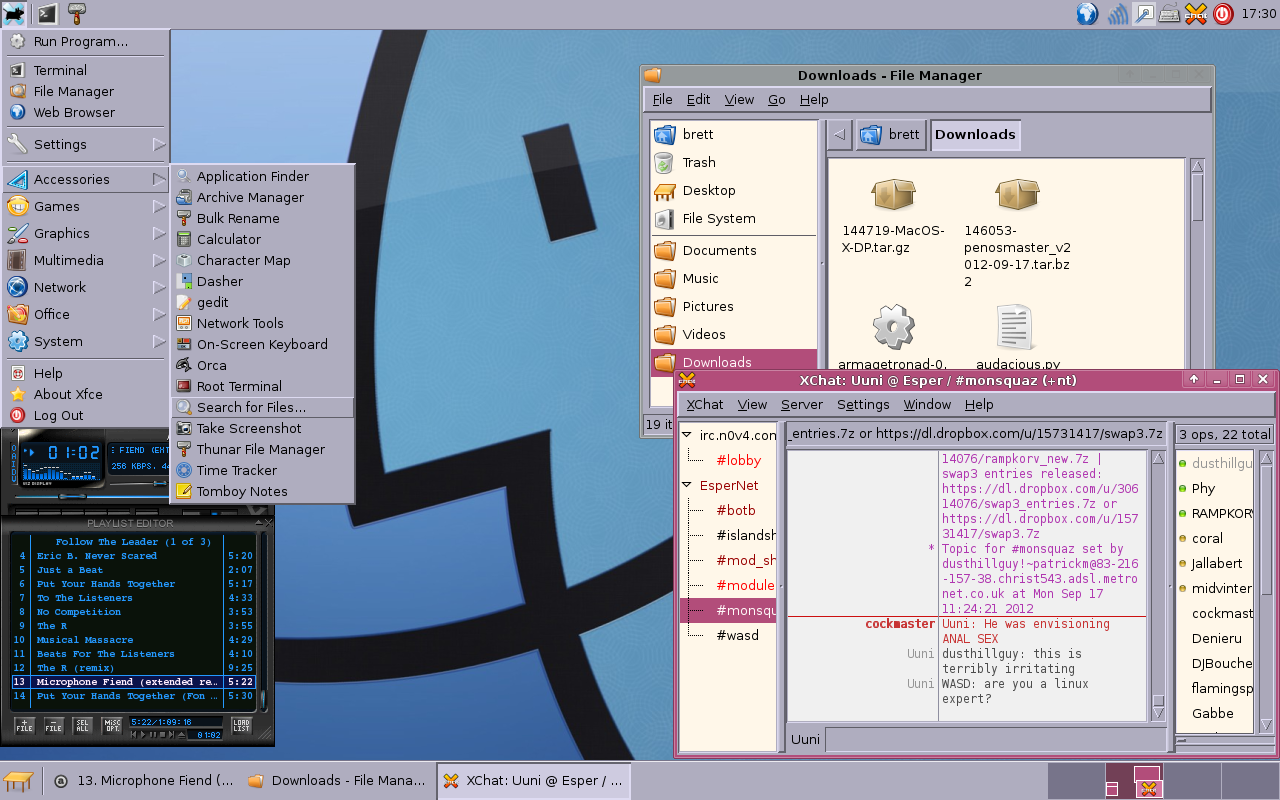Collapse the EsperNet server tree
The width and height of the screenshot is (1280, 800).
click(687, 485)
